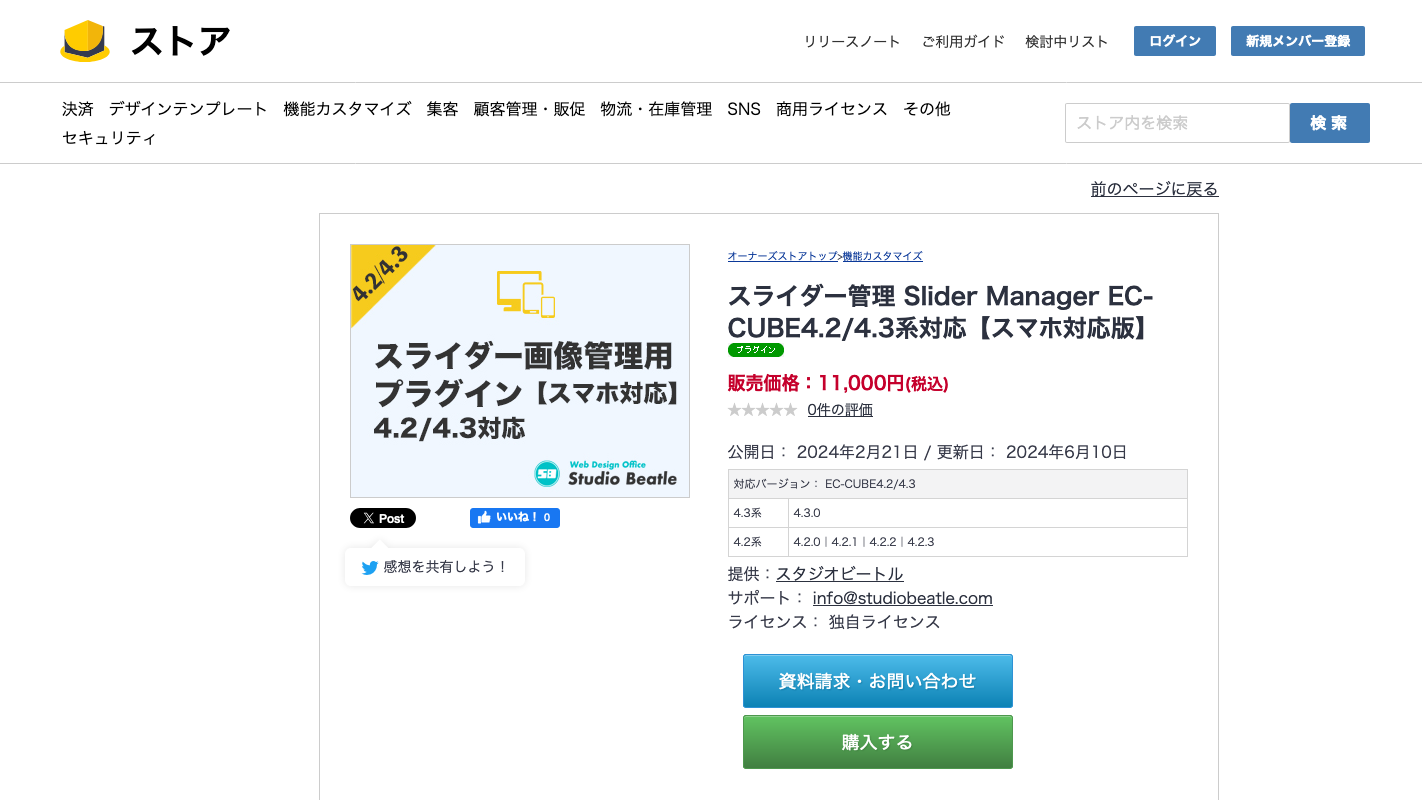Follow the 前のページに戻る link
Viewport: 1422px width, 800px height.
[x=1154, y=189]
